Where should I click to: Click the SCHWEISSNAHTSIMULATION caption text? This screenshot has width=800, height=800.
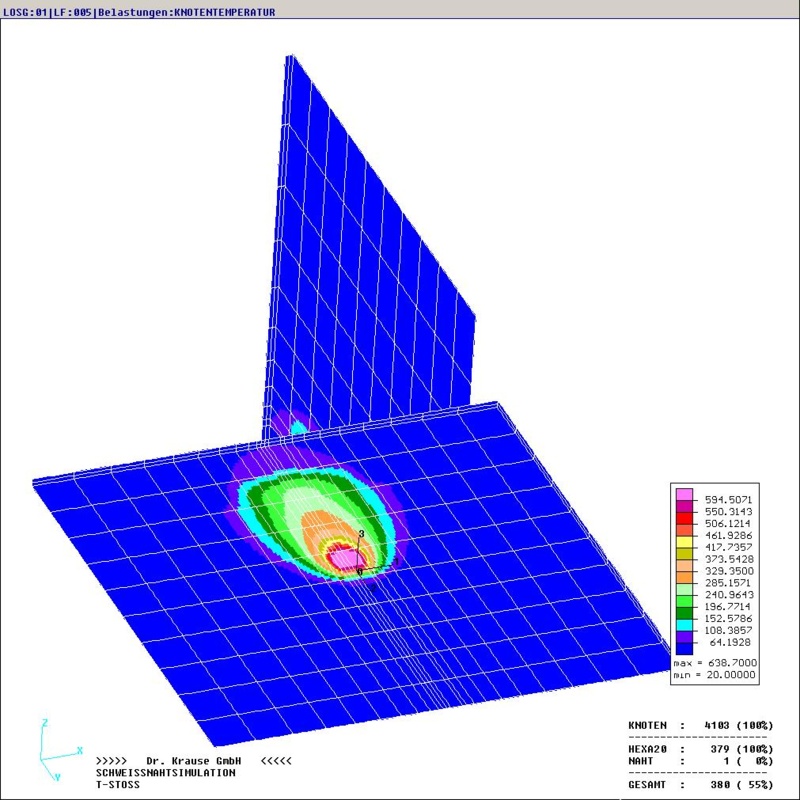[166, 773]
